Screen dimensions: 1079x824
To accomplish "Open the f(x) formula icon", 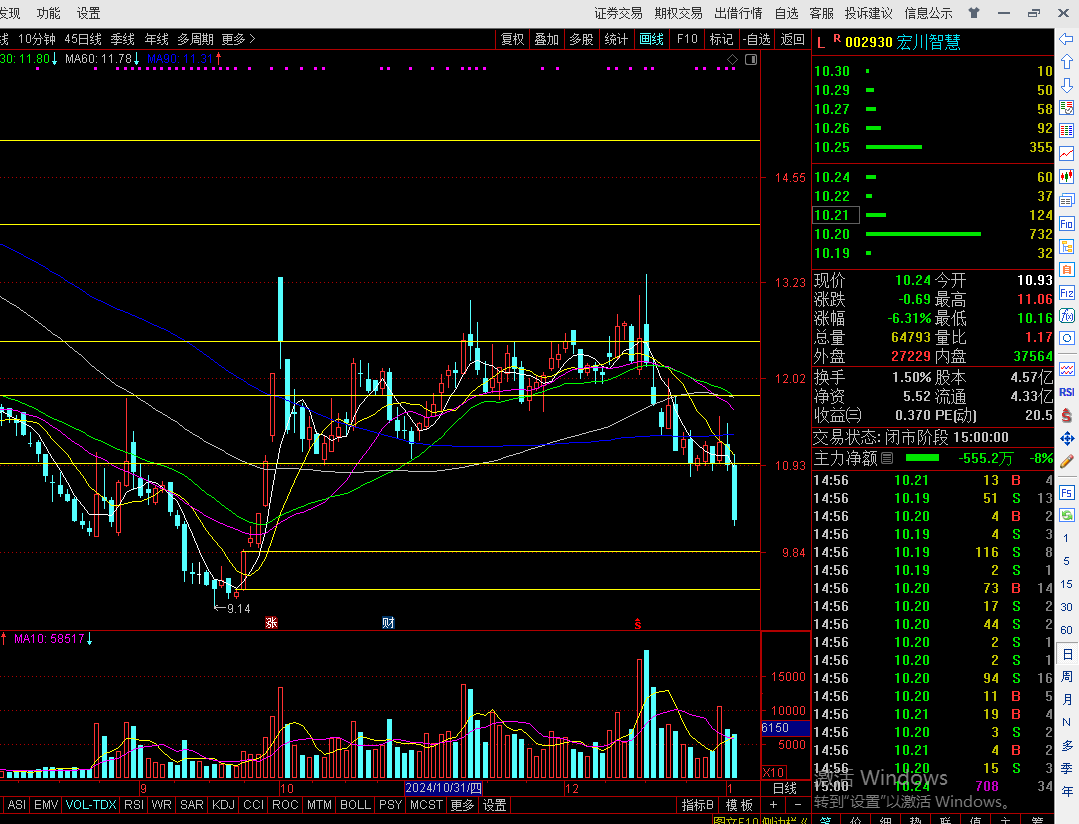I will pyautogui.click(x=1067, y=316).
